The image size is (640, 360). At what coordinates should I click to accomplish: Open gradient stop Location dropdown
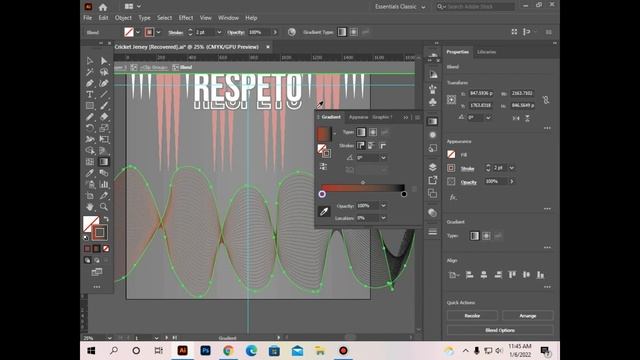(383, 218)
